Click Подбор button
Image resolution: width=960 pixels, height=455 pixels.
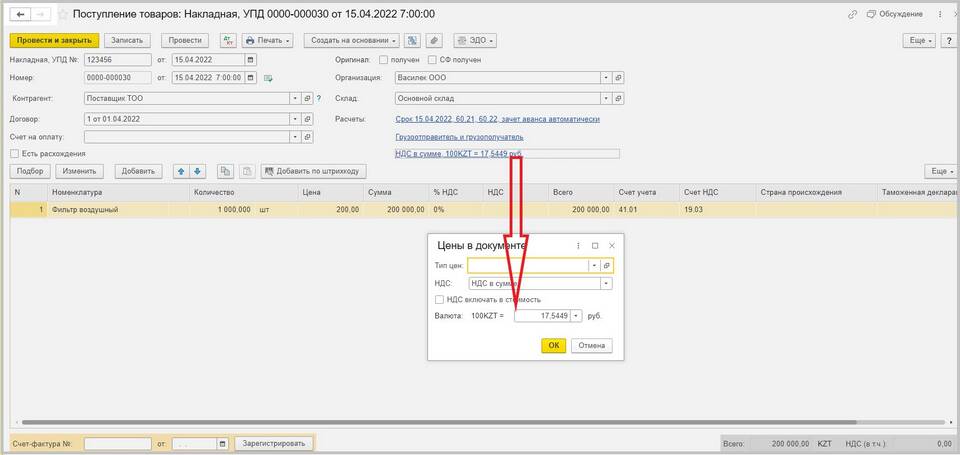coord(31,171)
